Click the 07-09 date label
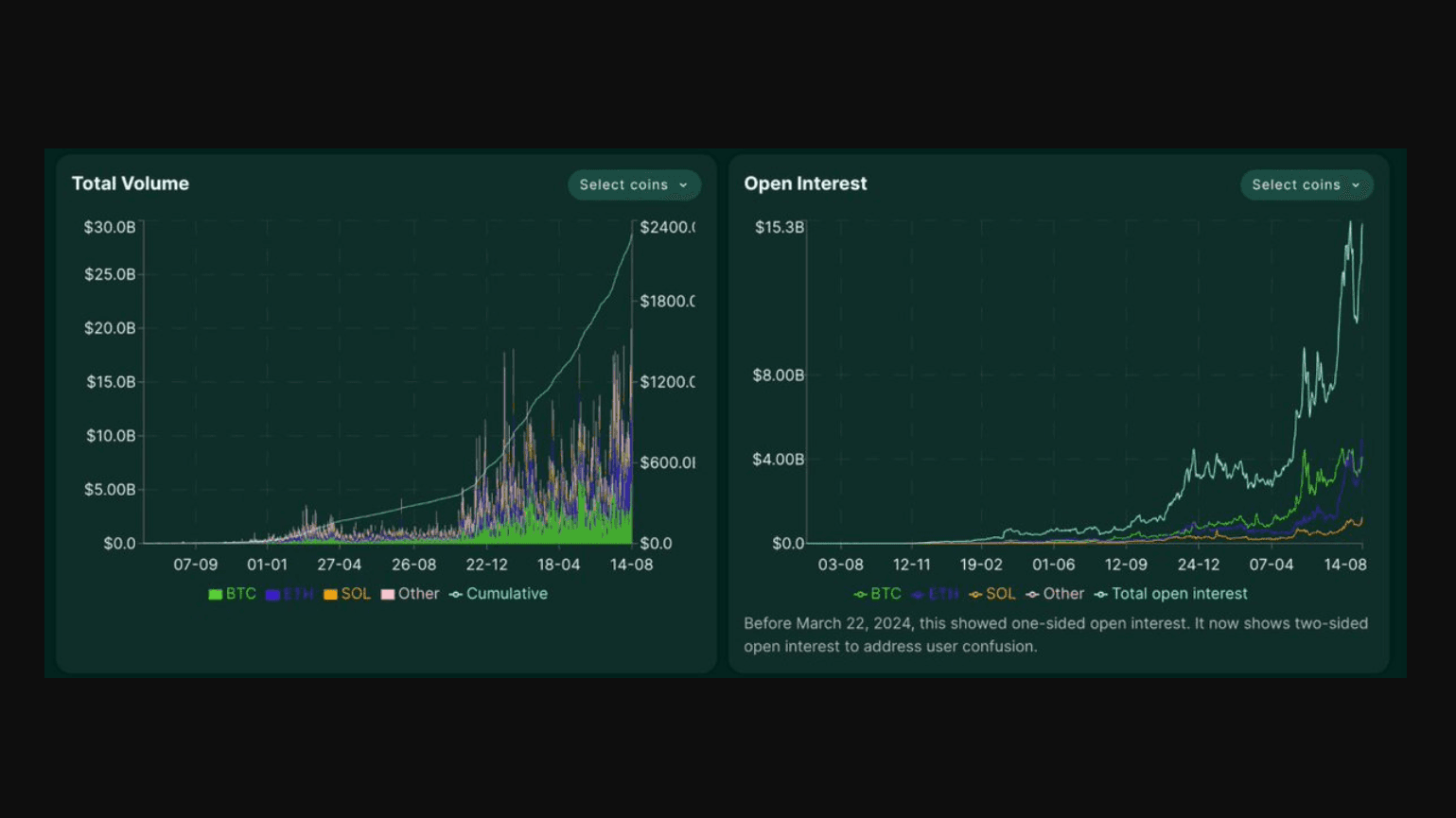This screenshot has height=818, width=1456. [x=195, y=565]
